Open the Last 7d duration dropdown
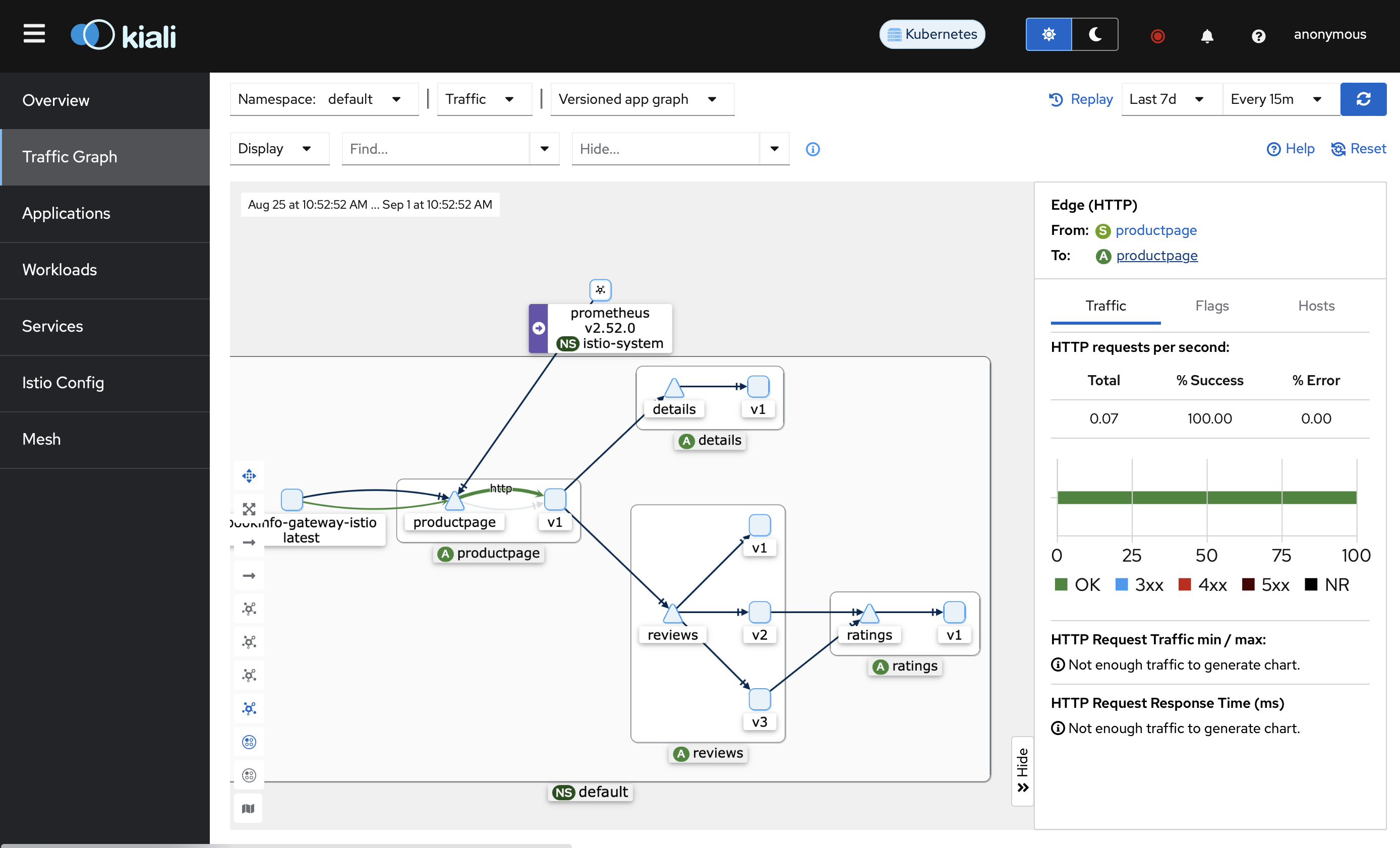Image resolution: width=1400 pixels, height=848 pixels. pos(1172,99)
